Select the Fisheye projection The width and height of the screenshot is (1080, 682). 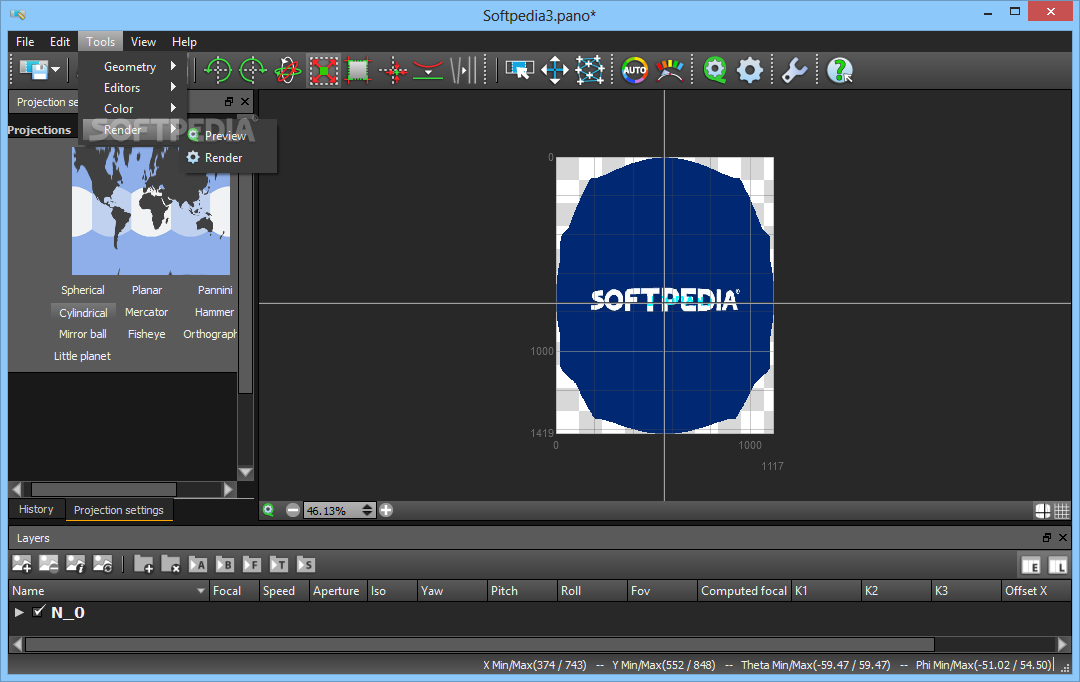tap(147, 334)
